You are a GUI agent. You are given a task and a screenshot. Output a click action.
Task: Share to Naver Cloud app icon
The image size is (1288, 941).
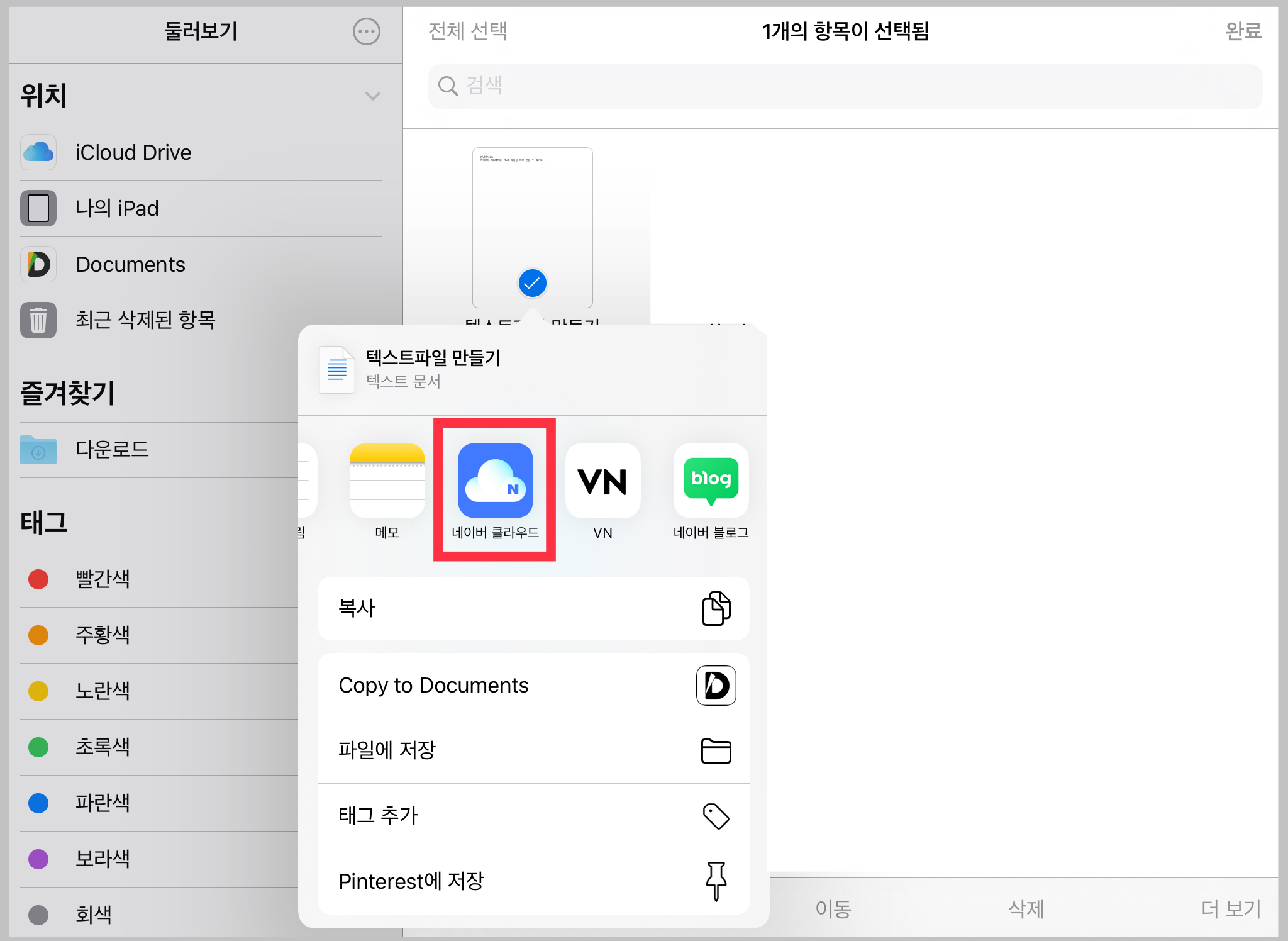495,481
